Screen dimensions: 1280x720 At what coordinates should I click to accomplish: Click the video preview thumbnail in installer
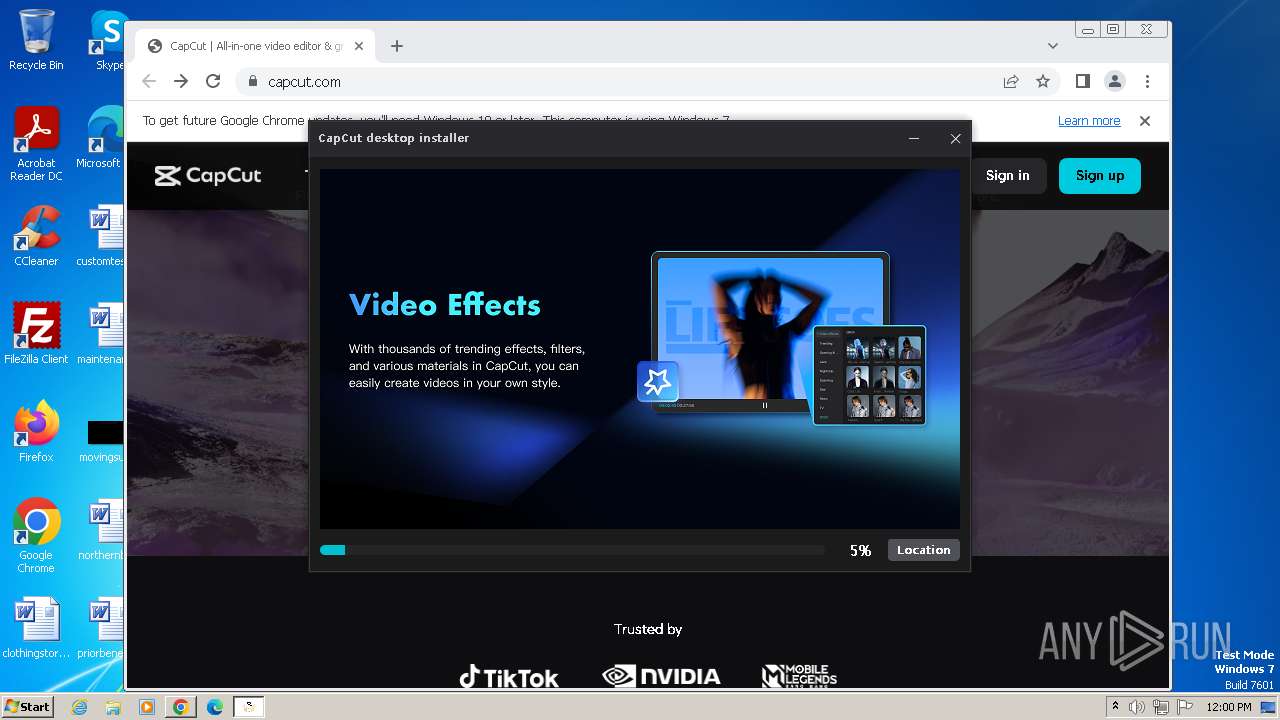(x=770, y=330)
